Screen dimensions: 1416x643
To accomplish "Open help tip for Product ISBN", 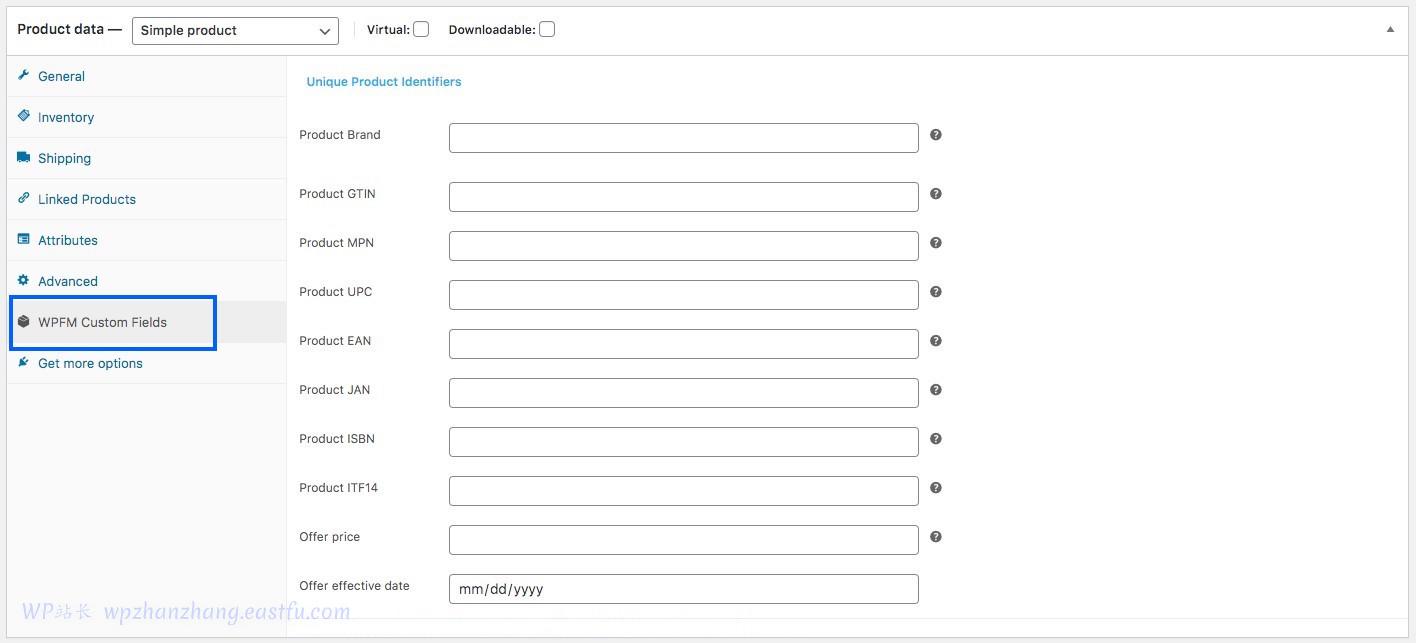I will click(x=936, y=439).
